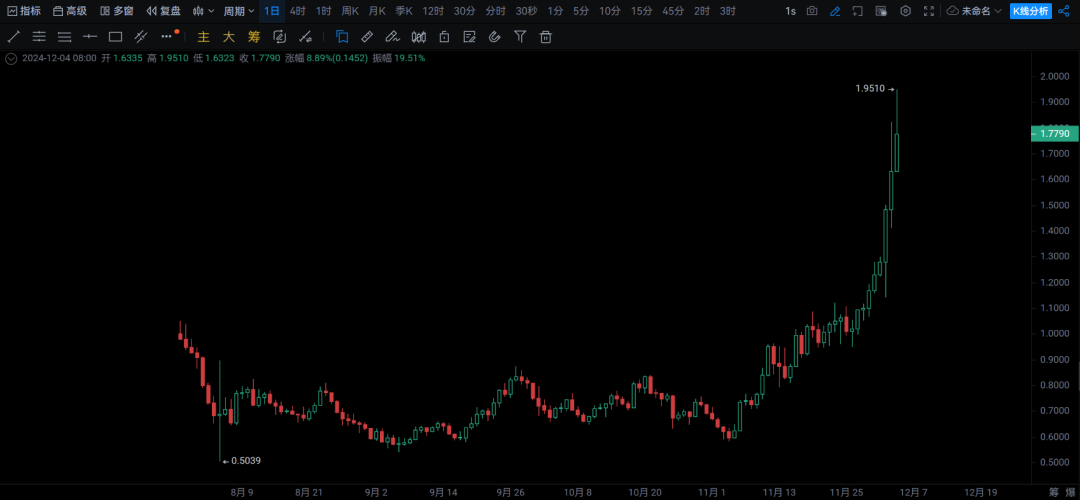1080x500 pixels.
Task: Take a chart screenshot with camera icon
Action: click(x=812, y=11)
